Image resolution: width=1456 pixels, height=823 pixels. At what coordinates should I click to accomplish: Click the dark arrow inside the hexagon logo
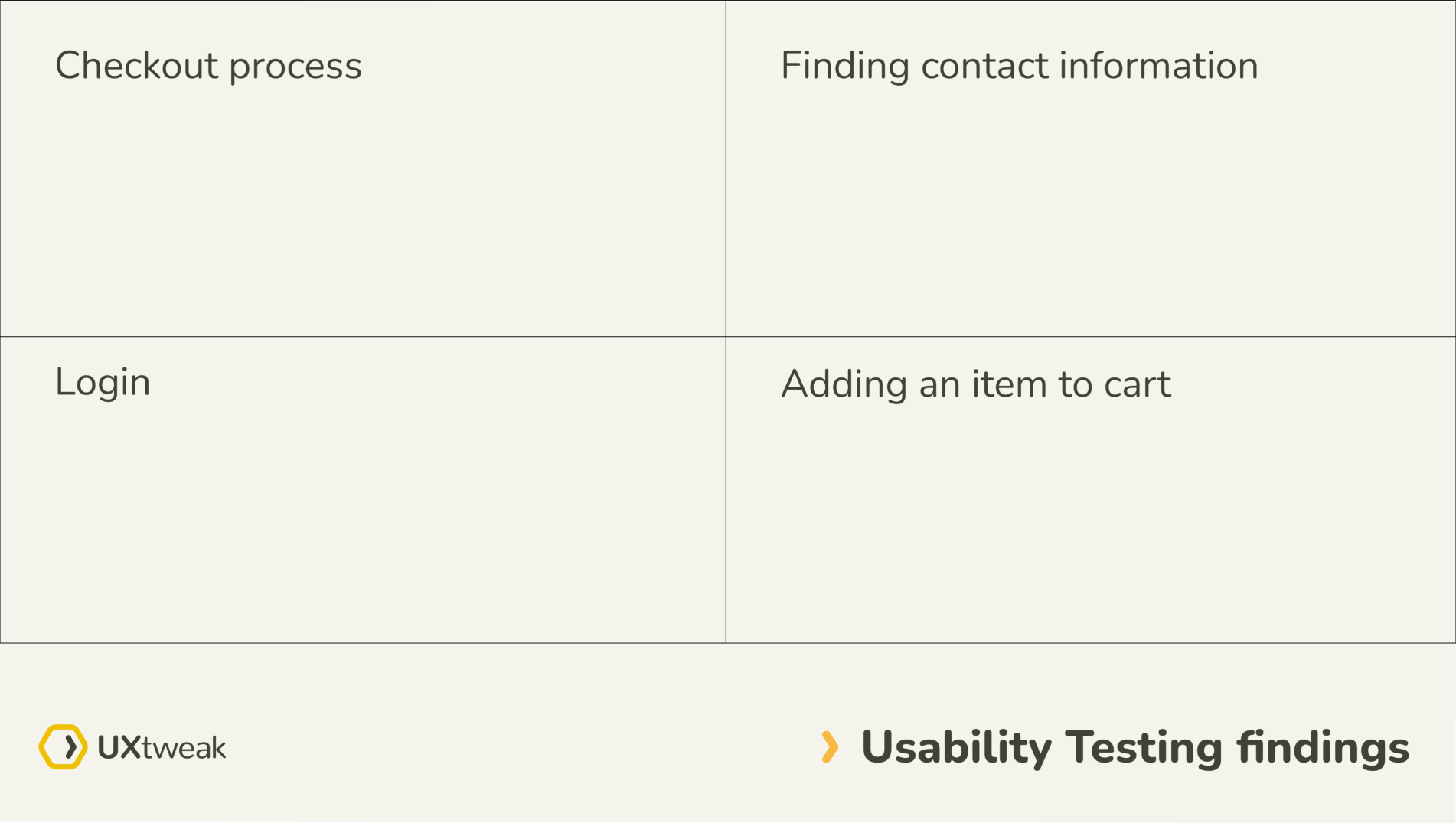click(70, 746)
